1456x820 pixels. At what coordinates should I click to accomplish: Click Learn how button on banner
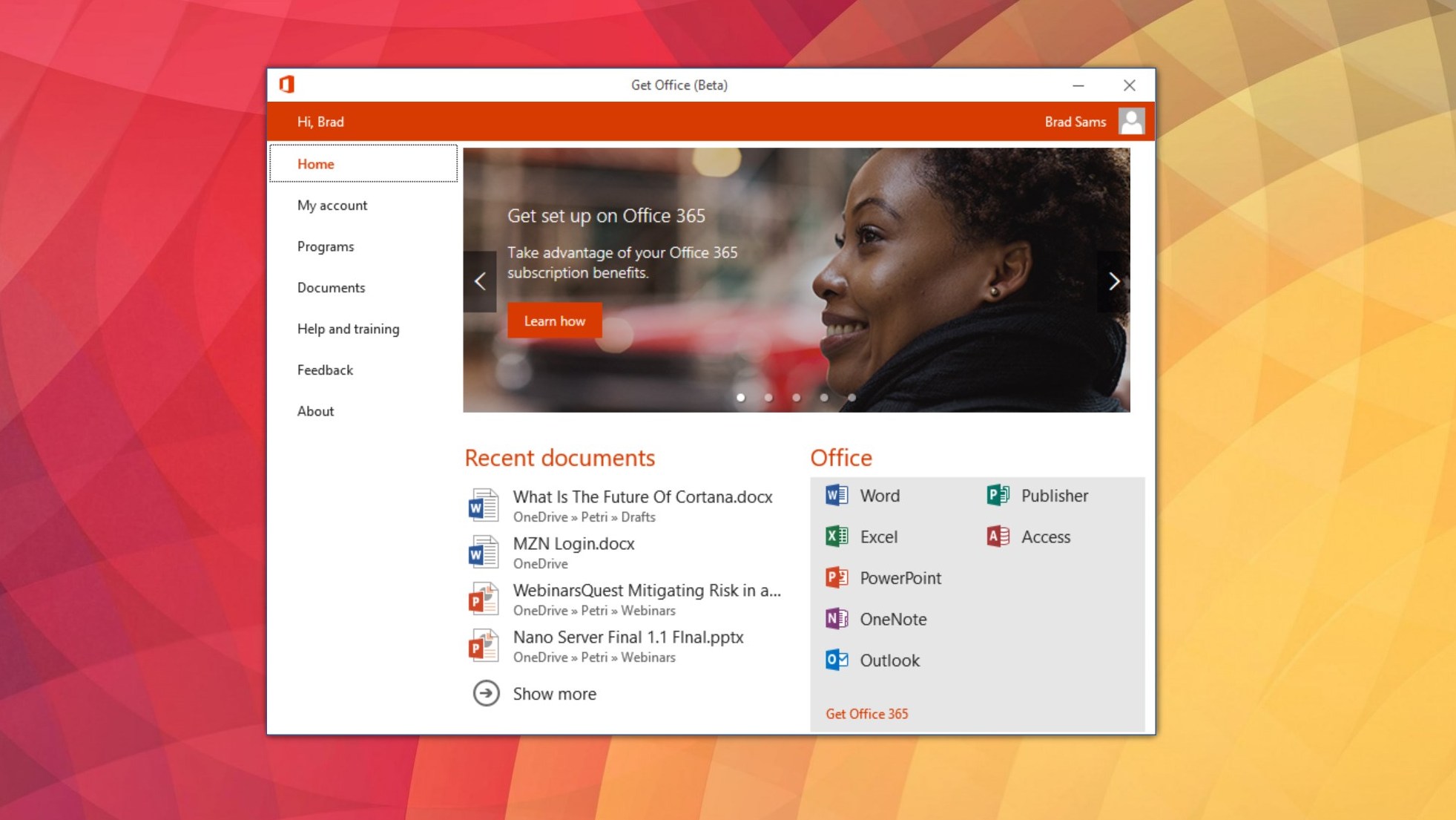pos(554,320)
